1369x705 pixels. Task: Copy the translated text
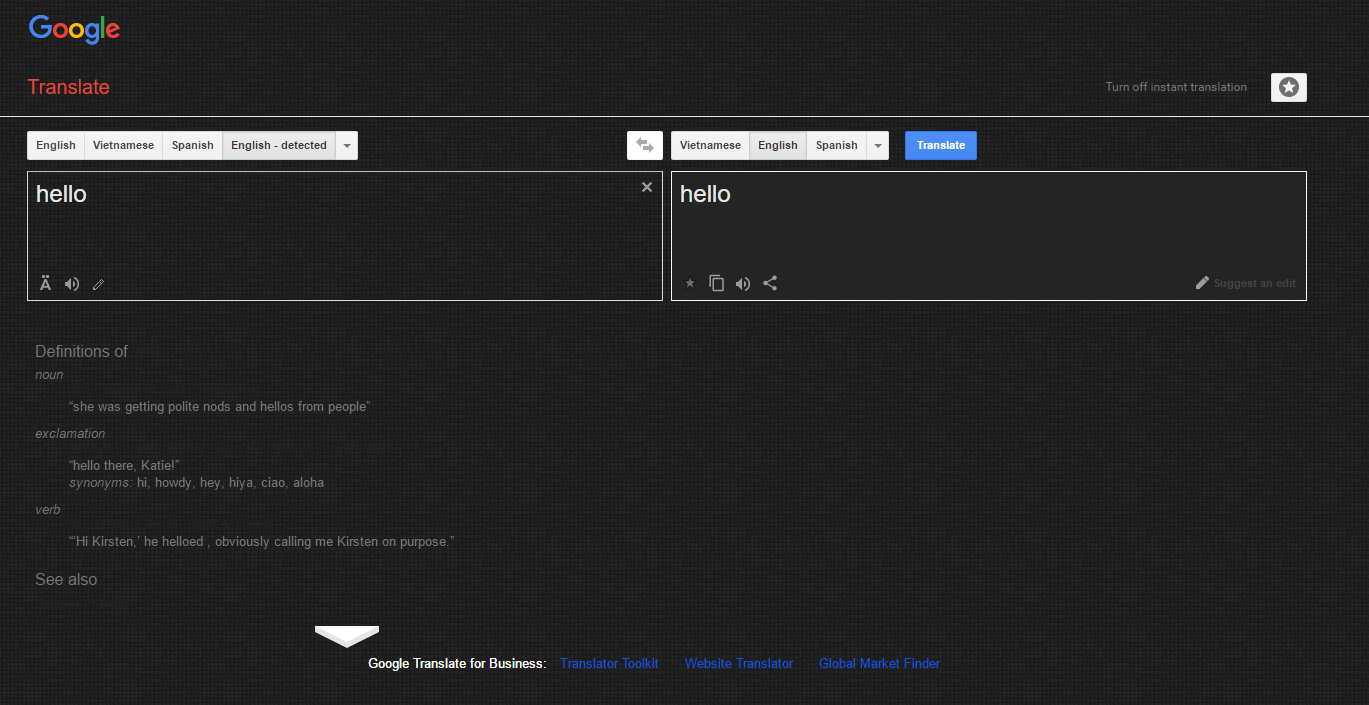coord(716,283)
